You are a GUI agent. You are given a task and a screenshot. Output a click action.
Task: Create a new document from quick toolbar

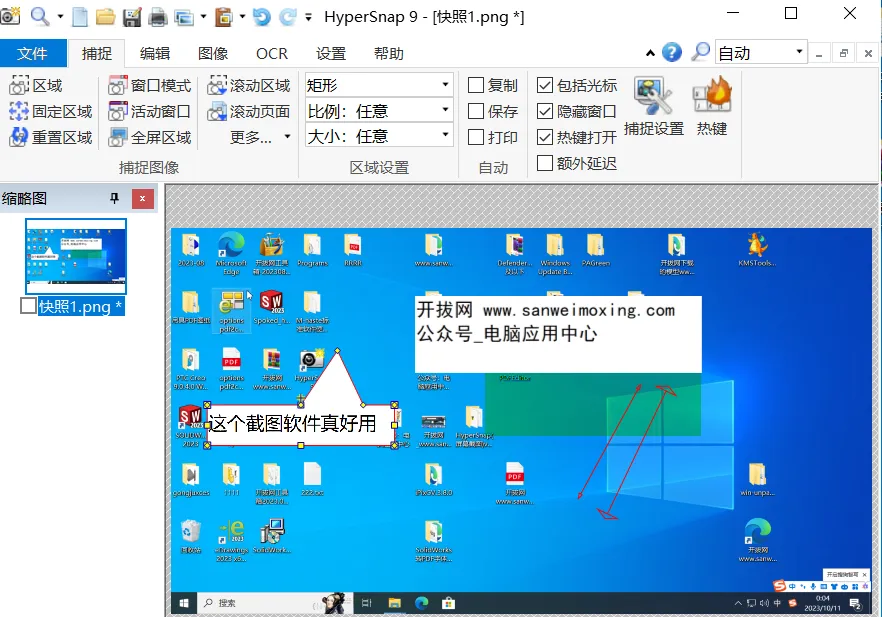[x=80, y=17]
